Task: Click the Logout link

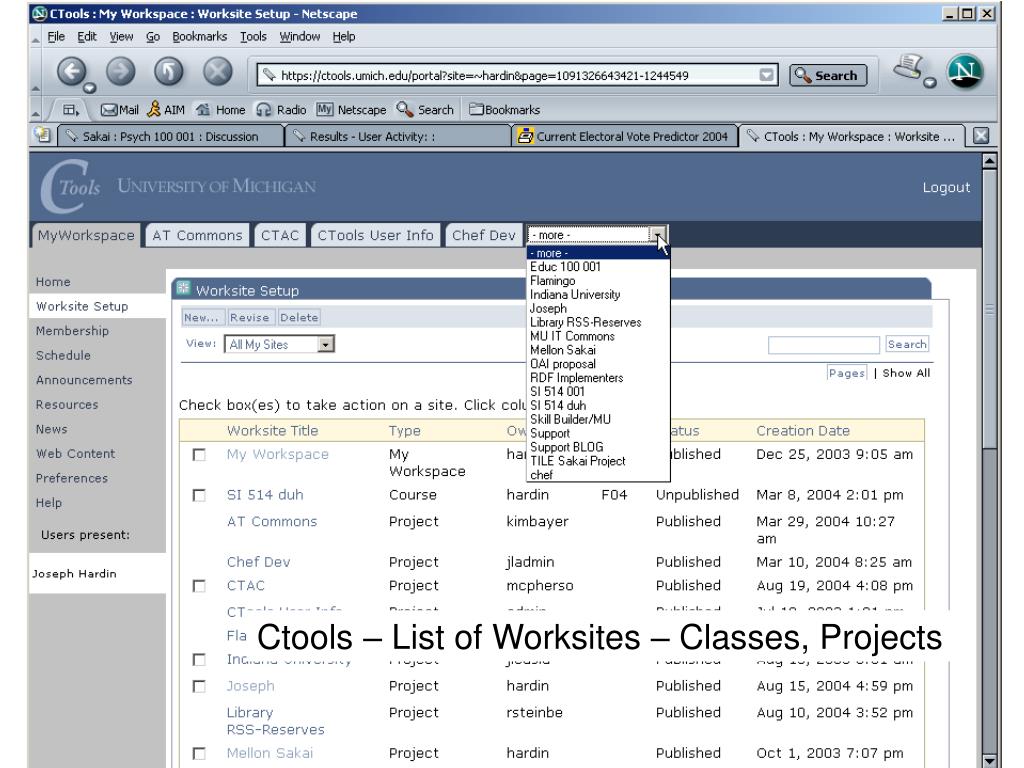Action: click(946, 187)
